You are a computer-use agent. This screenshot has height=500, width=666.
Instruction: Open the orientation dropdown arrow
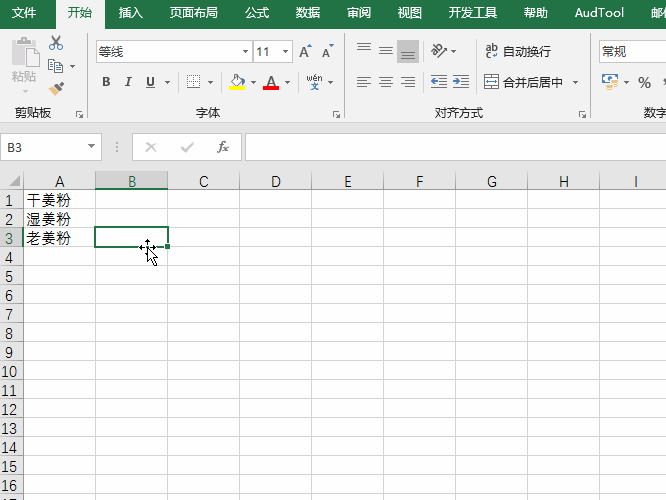[454, 51]
